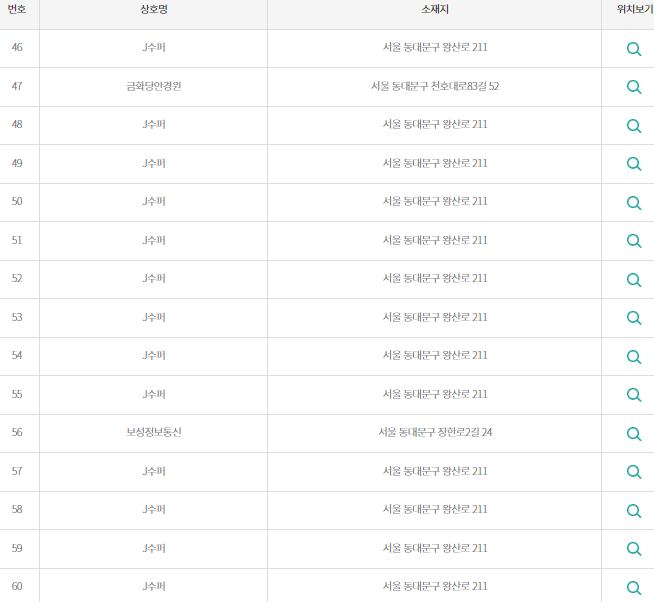The image size is (654, 602).
Task: Click the magnifier icon in row 51
Action: pos(634,241)
